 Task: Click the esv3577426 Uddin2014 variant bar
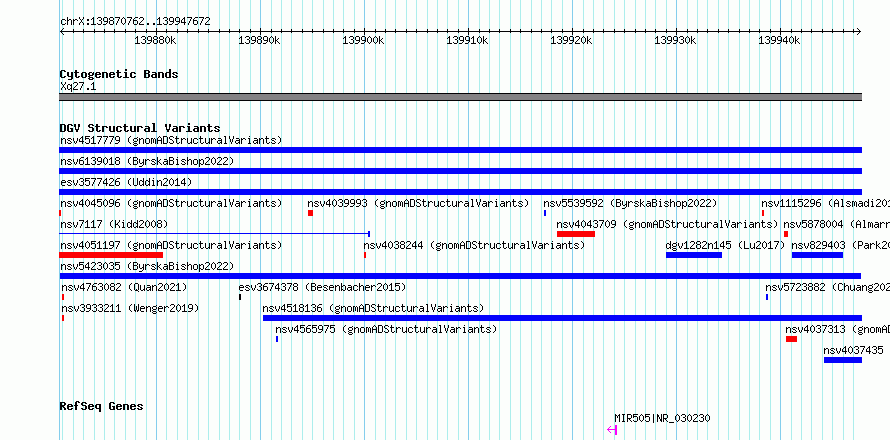click(x=460, y=192)
